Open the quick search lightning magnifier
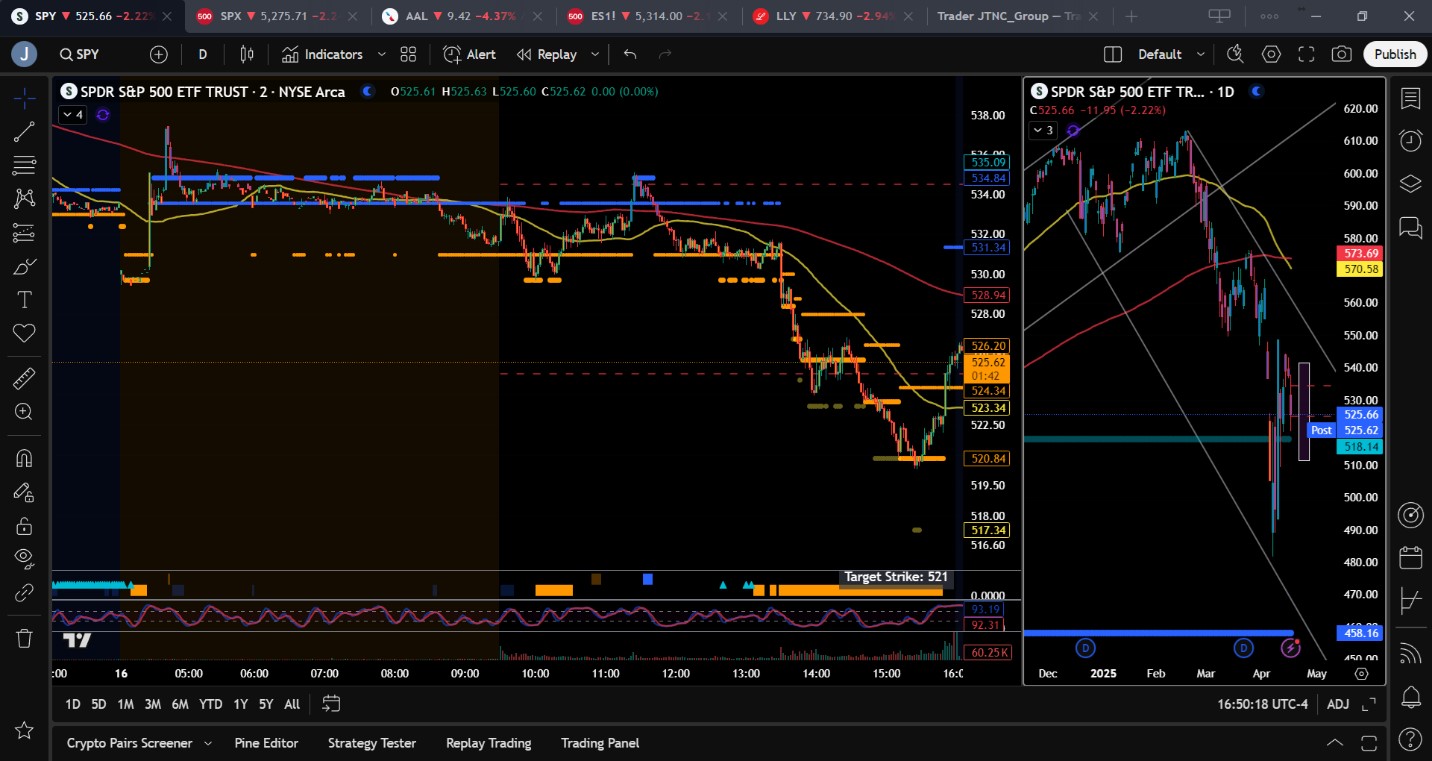The height and width of the screenshot is (761, 1432). click(1235, 54)
